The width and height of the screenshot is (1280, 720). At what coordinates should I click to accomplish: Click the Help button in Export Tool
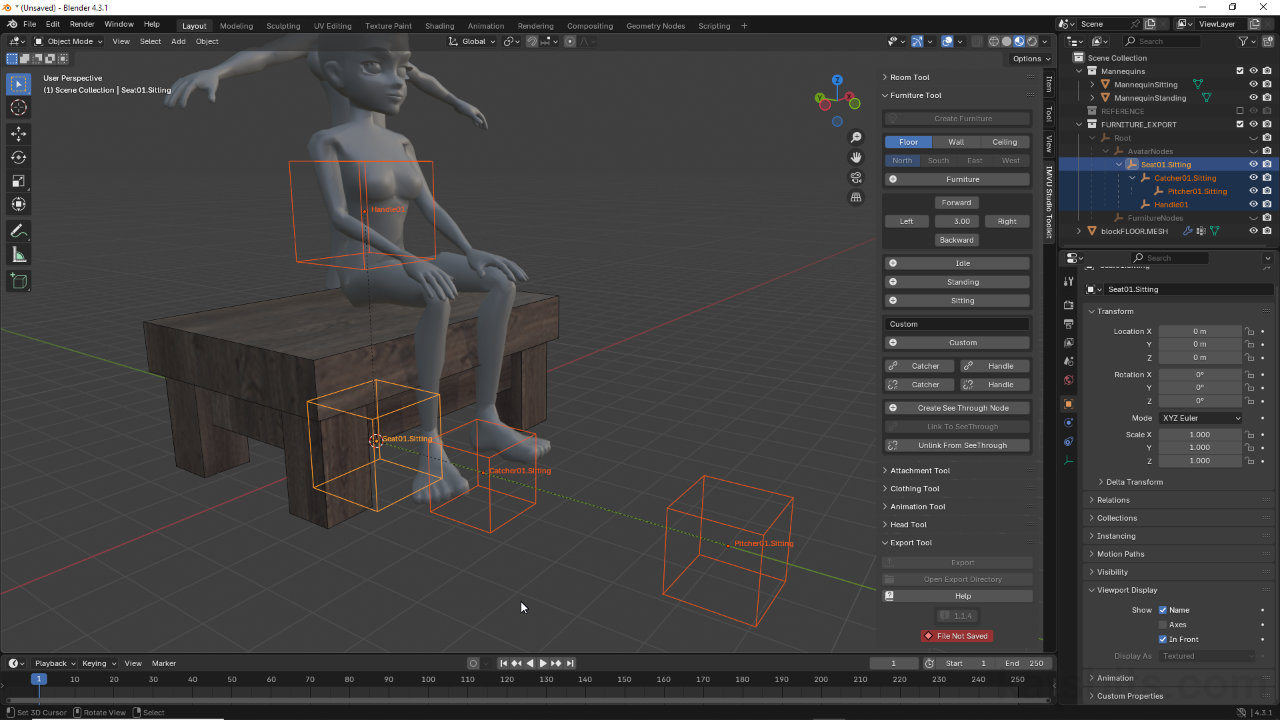tap(957, 596)
